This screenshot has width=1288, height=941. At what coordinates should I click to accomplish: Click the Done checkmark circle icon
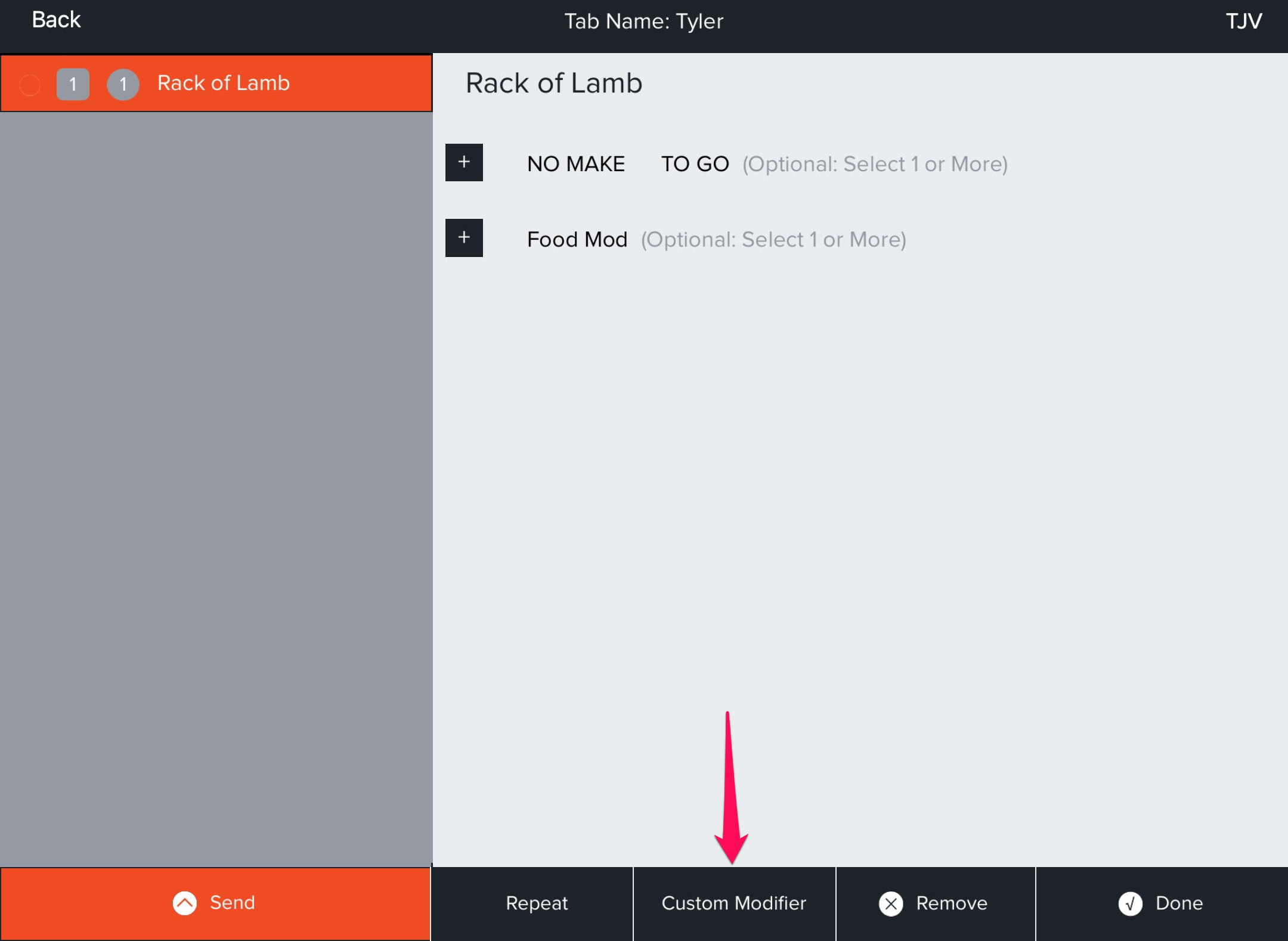click(x=1129, y=903)
